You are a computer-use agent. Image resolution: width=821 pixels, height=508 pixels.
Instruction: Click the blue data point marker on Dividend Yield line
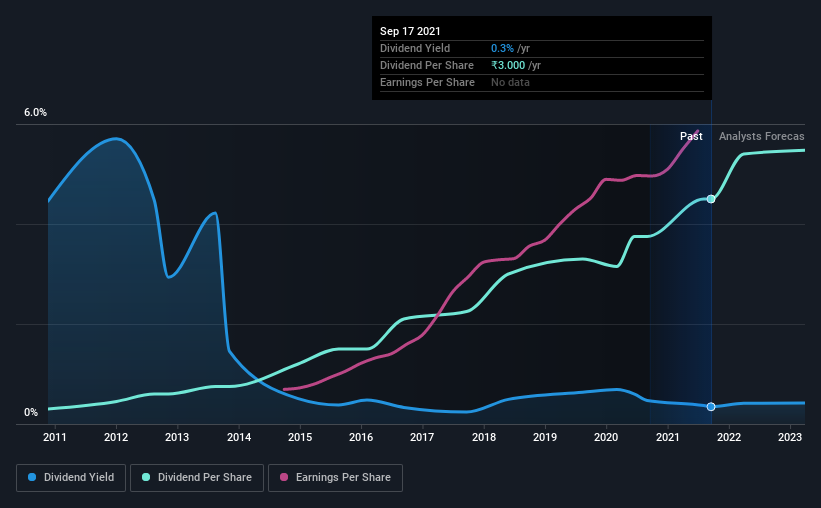(x=711, y=407)
